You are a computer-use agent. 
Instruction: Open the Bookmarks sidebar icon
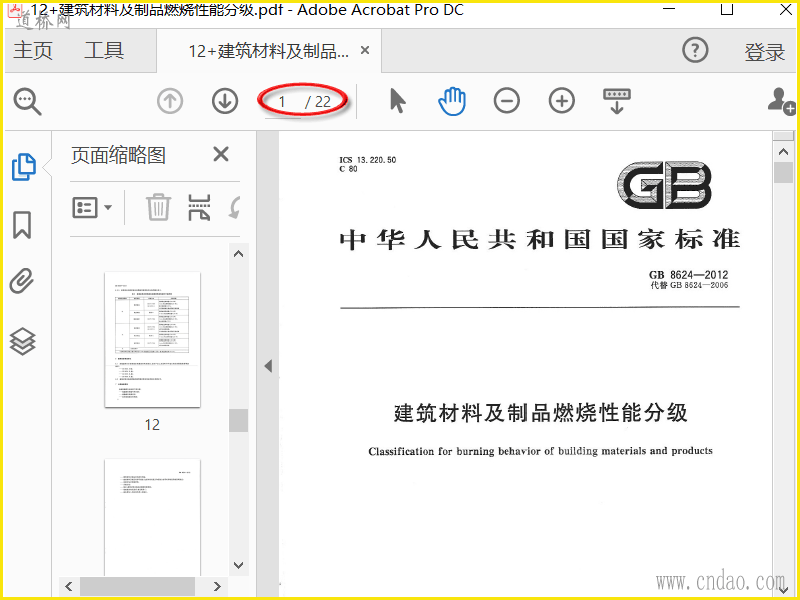click(x=22, y=225)
